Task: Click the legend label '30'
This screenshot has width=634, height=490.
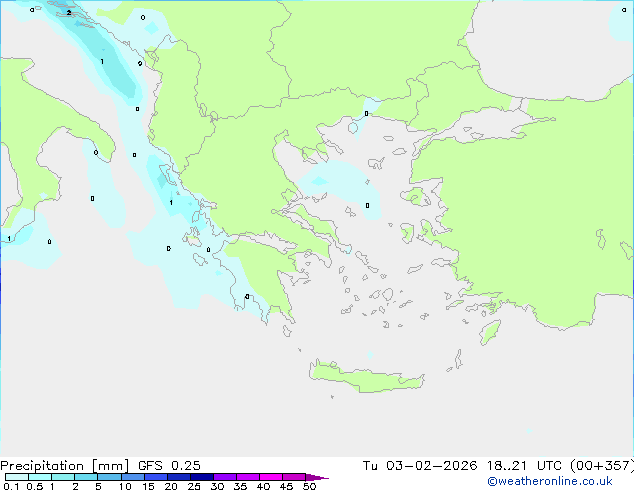Action: [x=217, y=486]
